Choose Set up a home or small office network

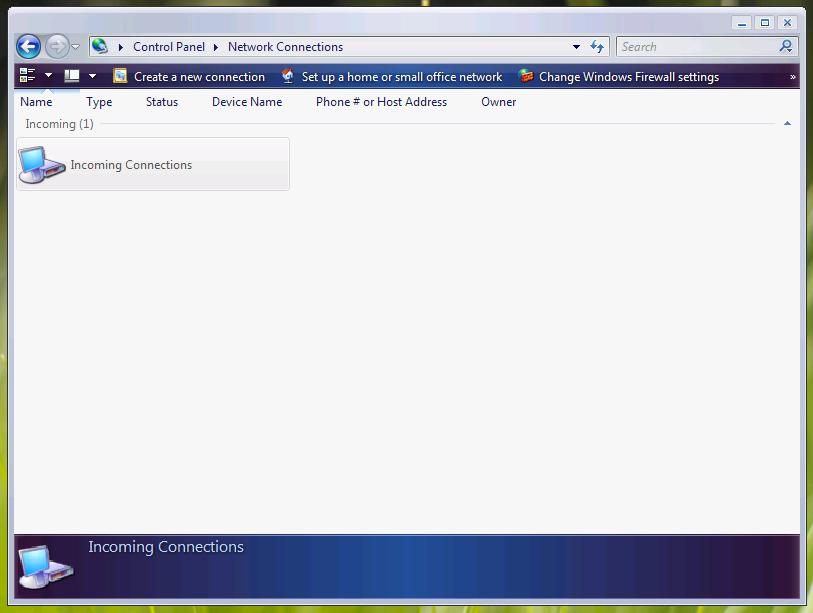pos(402,77)
